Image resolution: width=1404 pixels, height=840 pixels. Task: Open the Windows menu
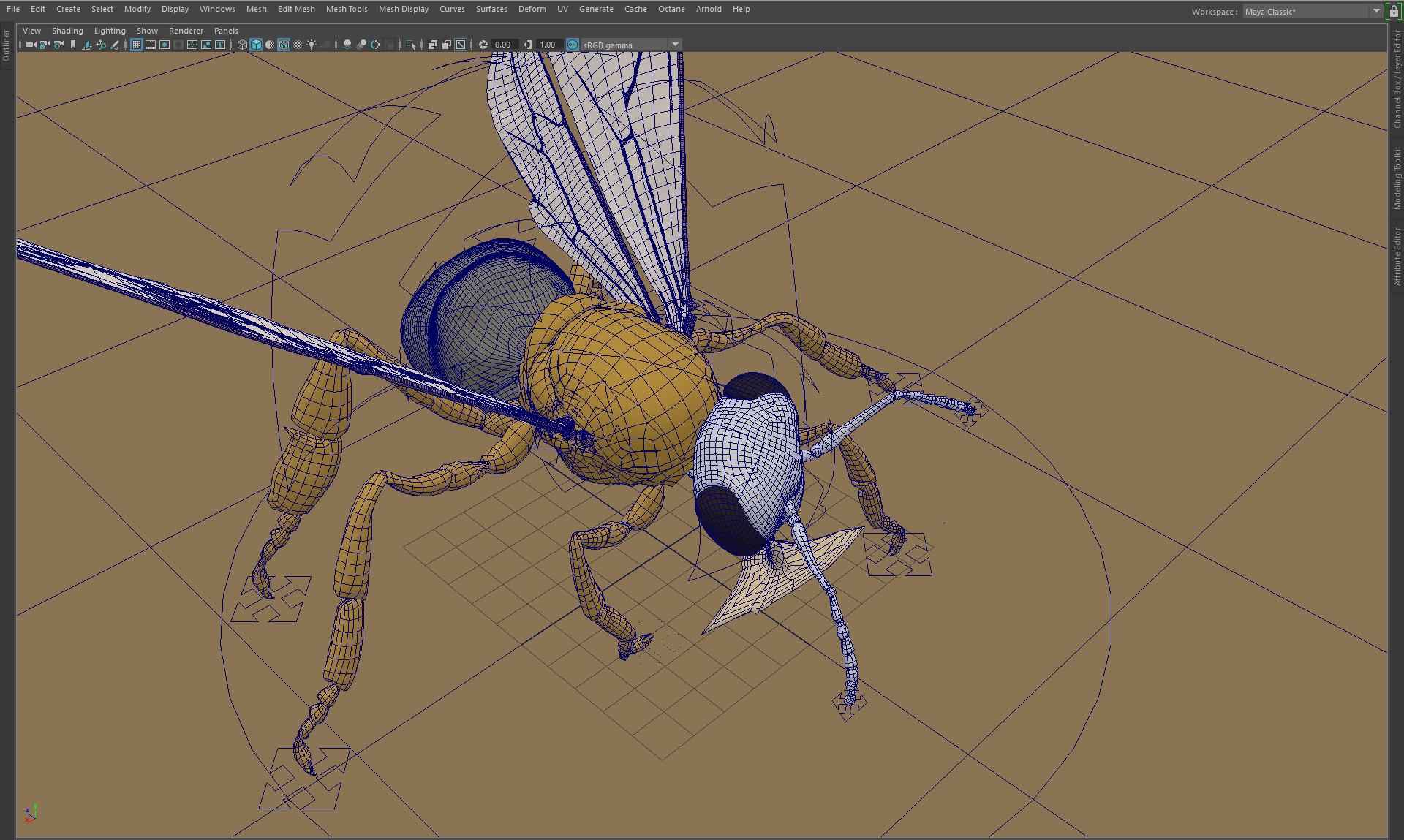[217, 9]
